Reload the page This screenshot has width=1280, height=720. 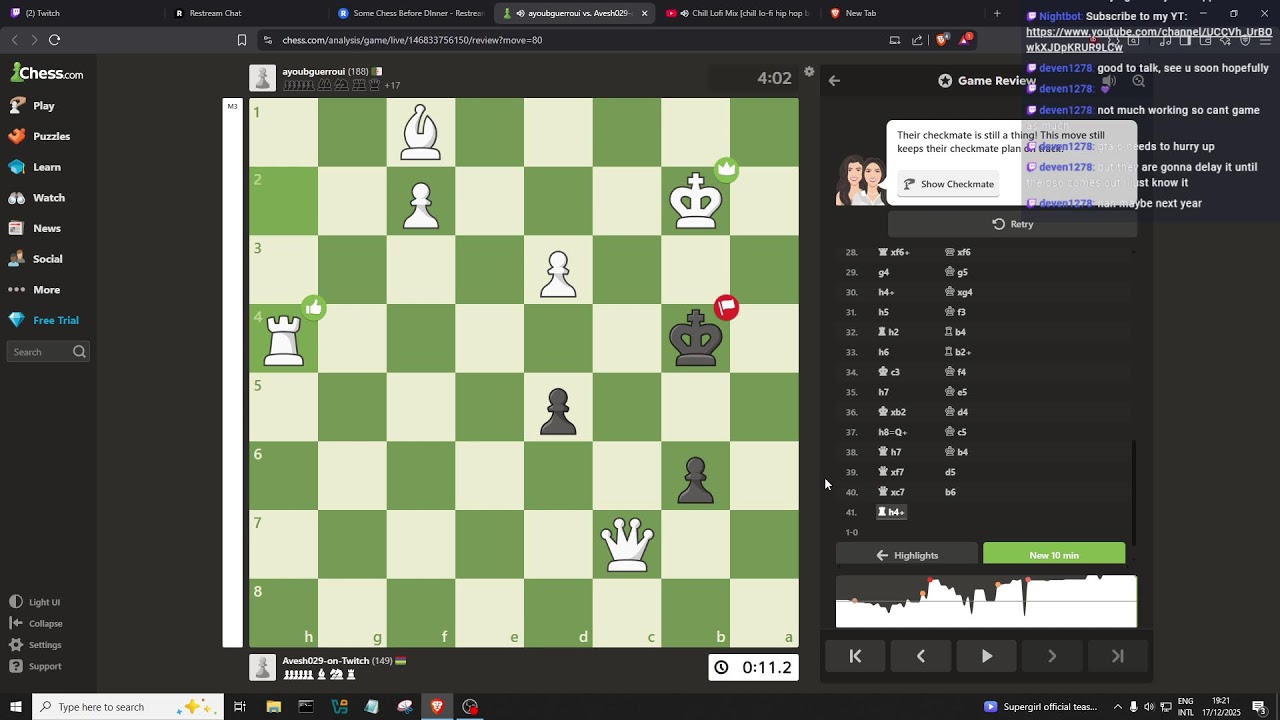54,40
